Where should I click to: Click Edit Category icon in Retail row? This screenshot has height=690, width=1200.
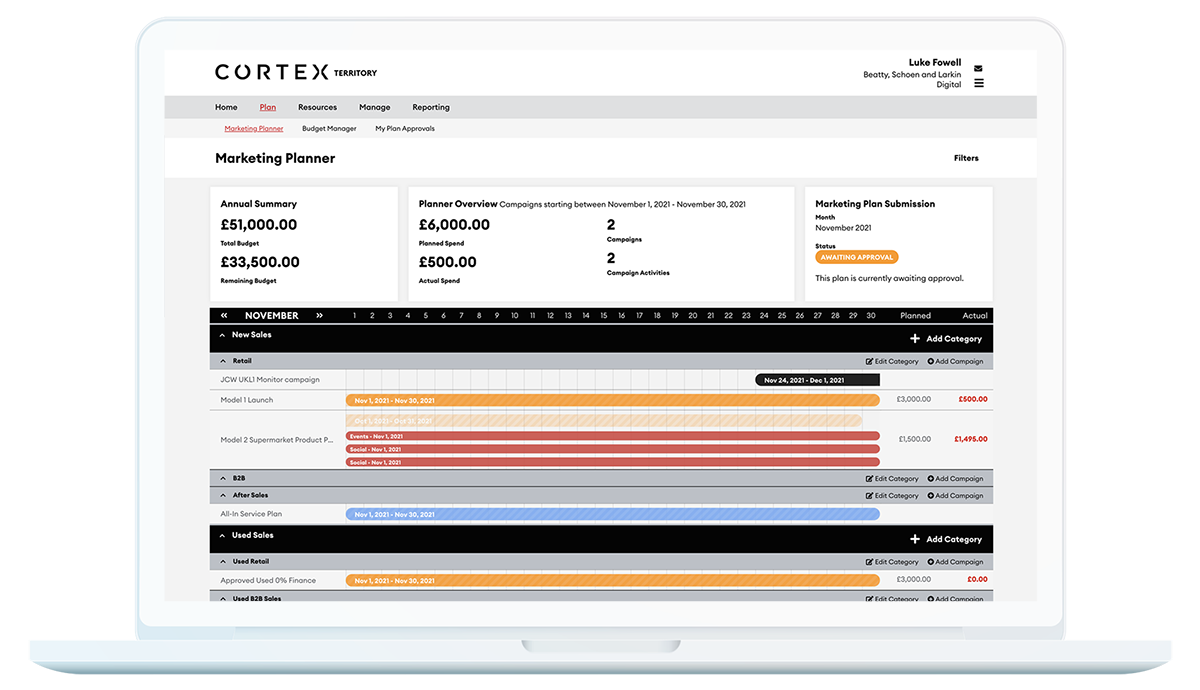point(869,361)
